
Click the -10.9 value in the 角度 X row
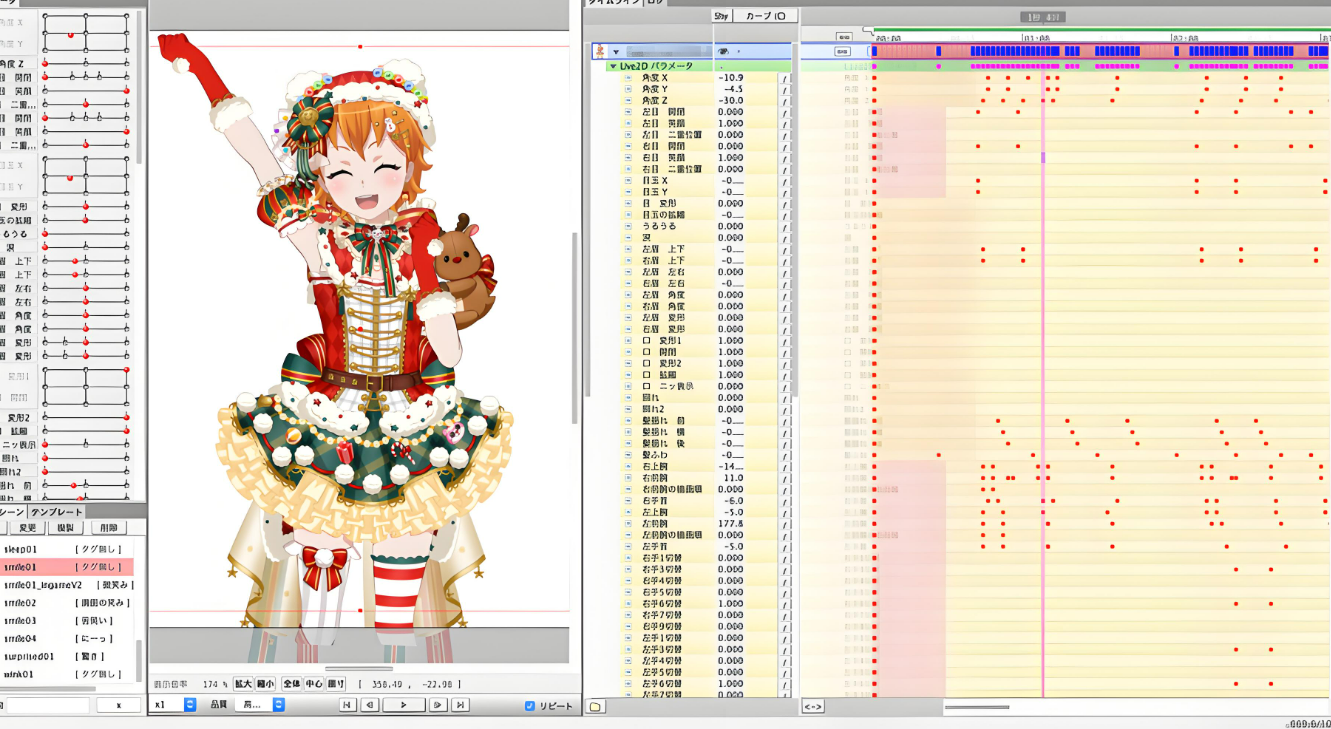[731, 77]
